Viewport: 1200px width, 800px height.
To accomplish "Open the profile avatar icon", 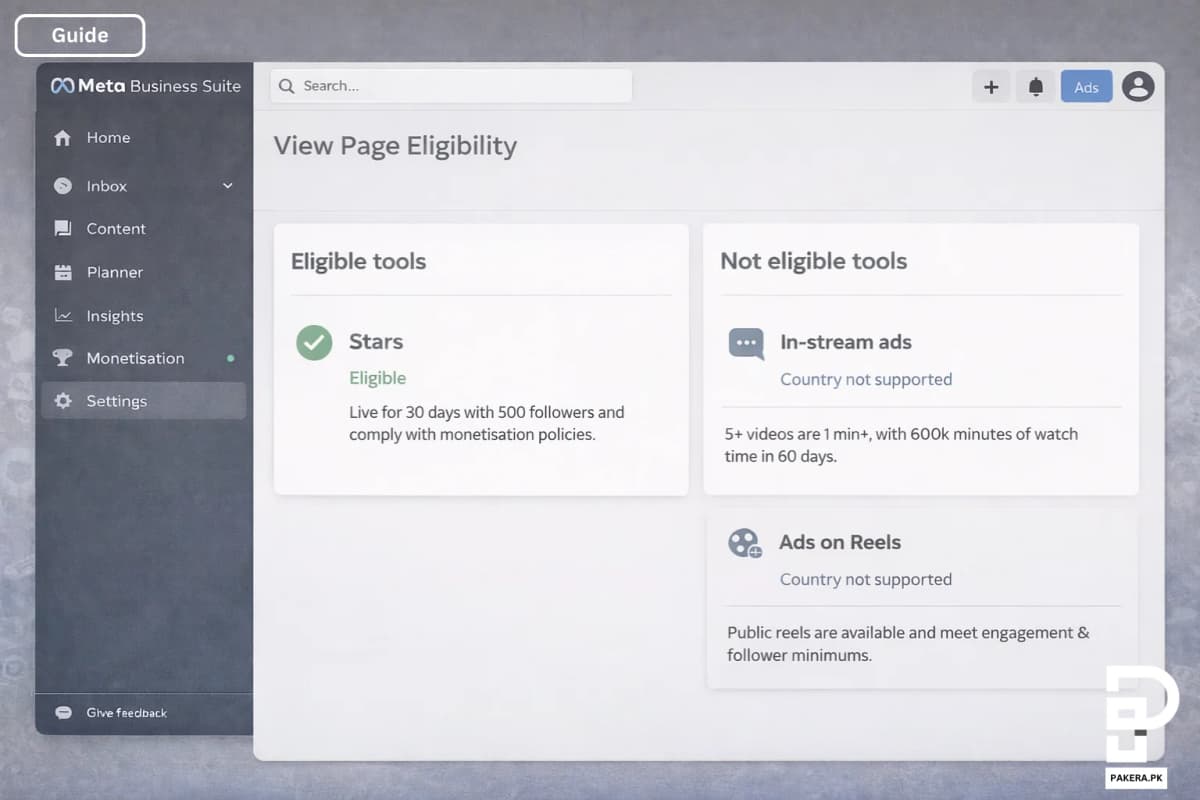I will pos(1138,87).
